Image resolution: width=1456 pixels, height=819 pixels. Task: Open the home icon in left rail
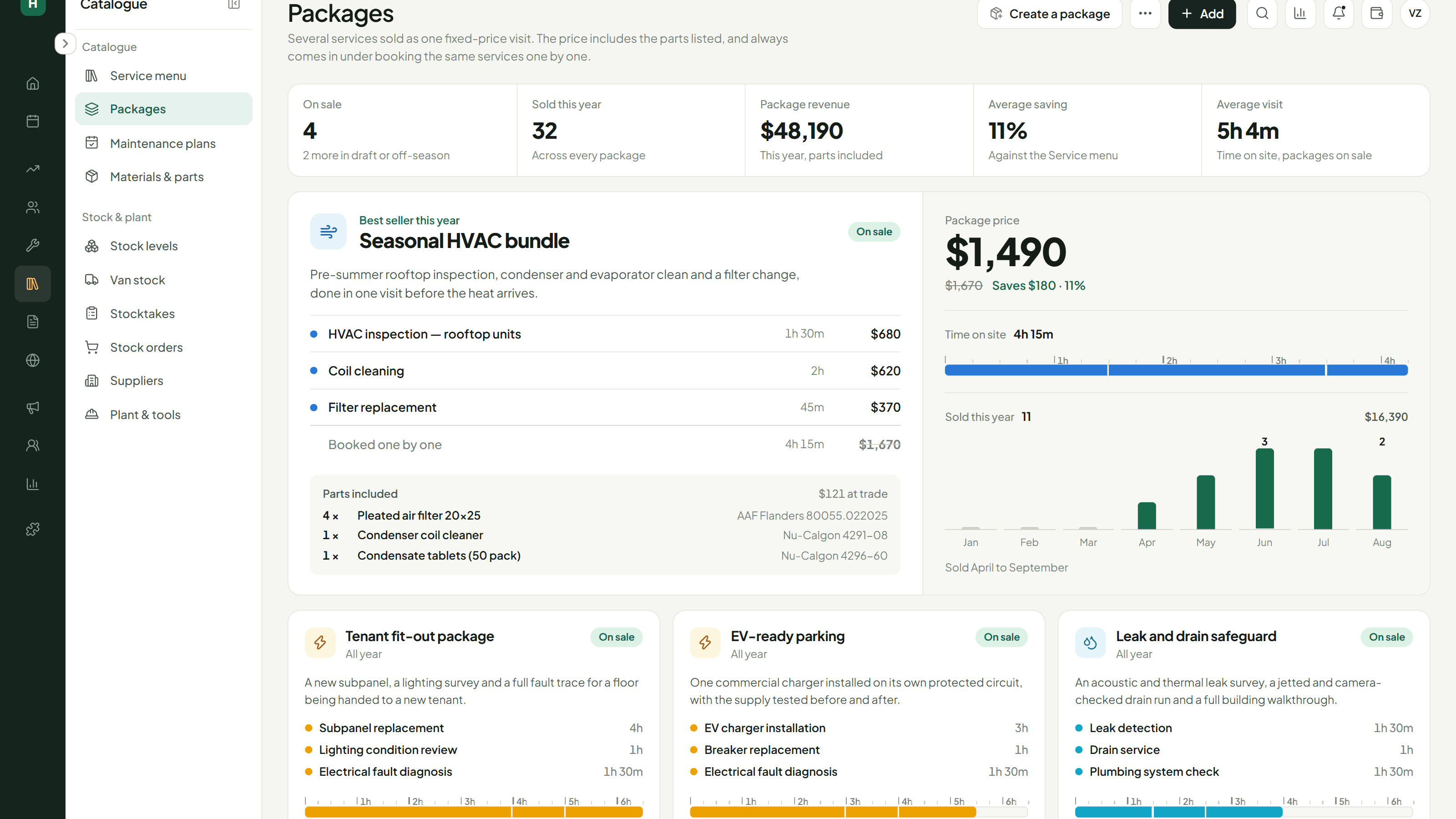pyautogui.click(x=33, y=83)
